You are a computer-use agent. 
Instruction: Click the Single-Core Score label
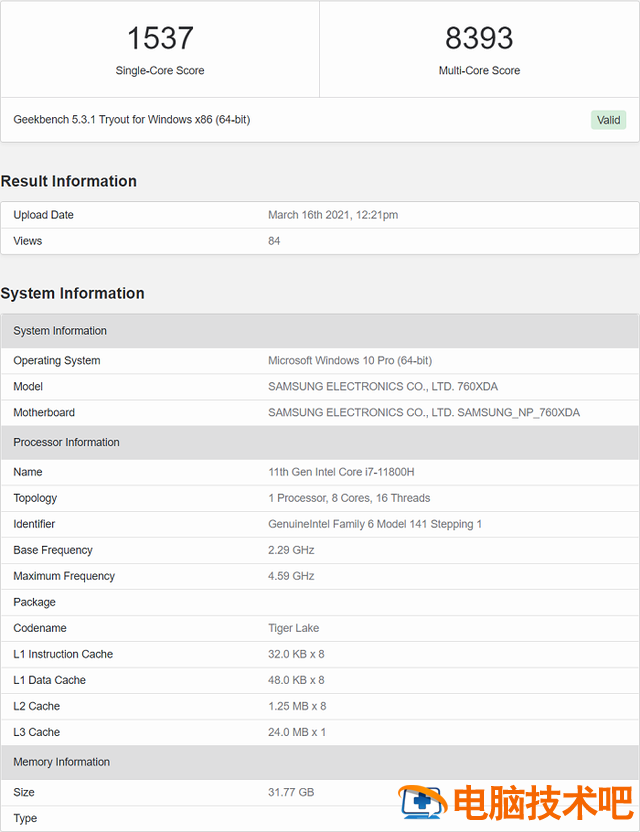pos(160,71)
